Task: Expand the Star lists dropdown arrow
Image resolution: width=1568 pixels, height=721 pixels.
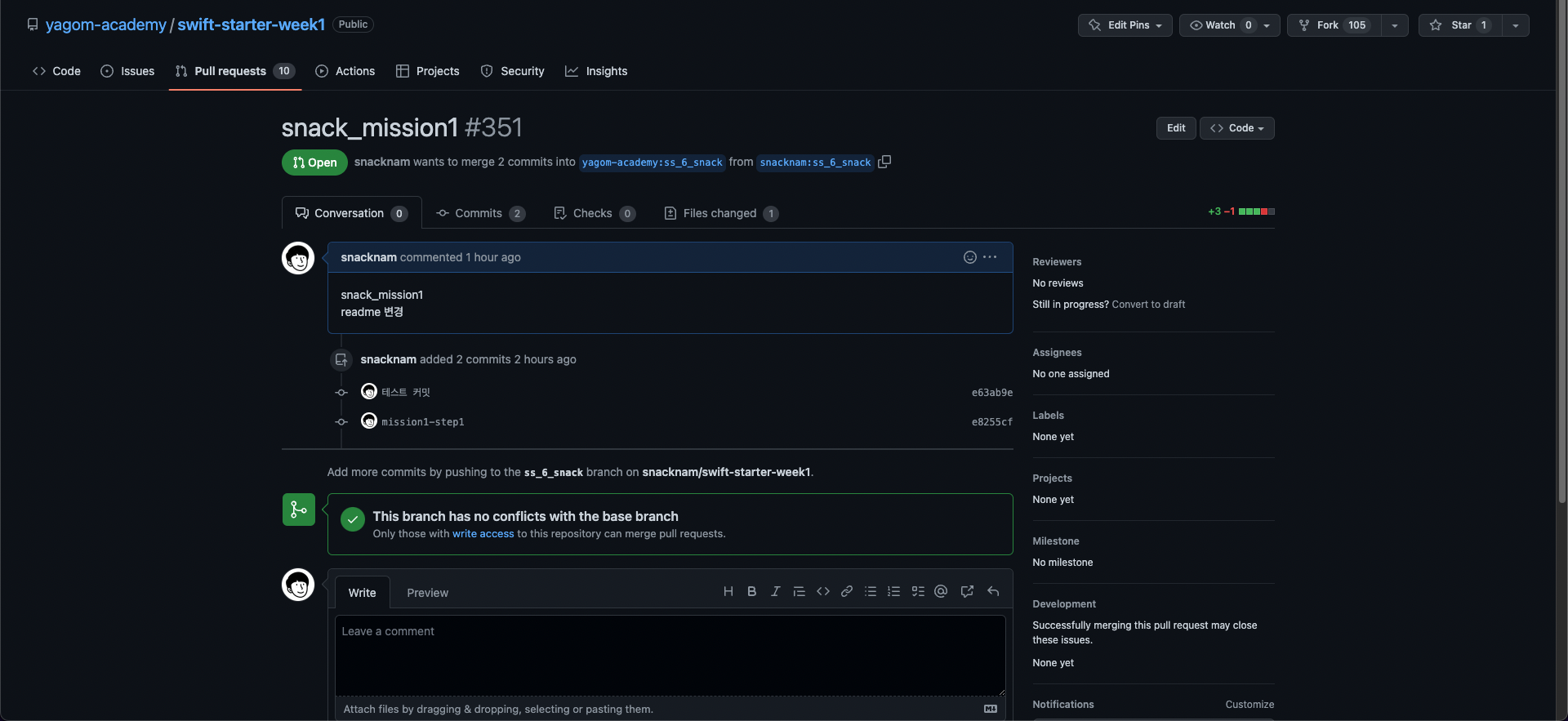Action: [x=1516, y=25]
